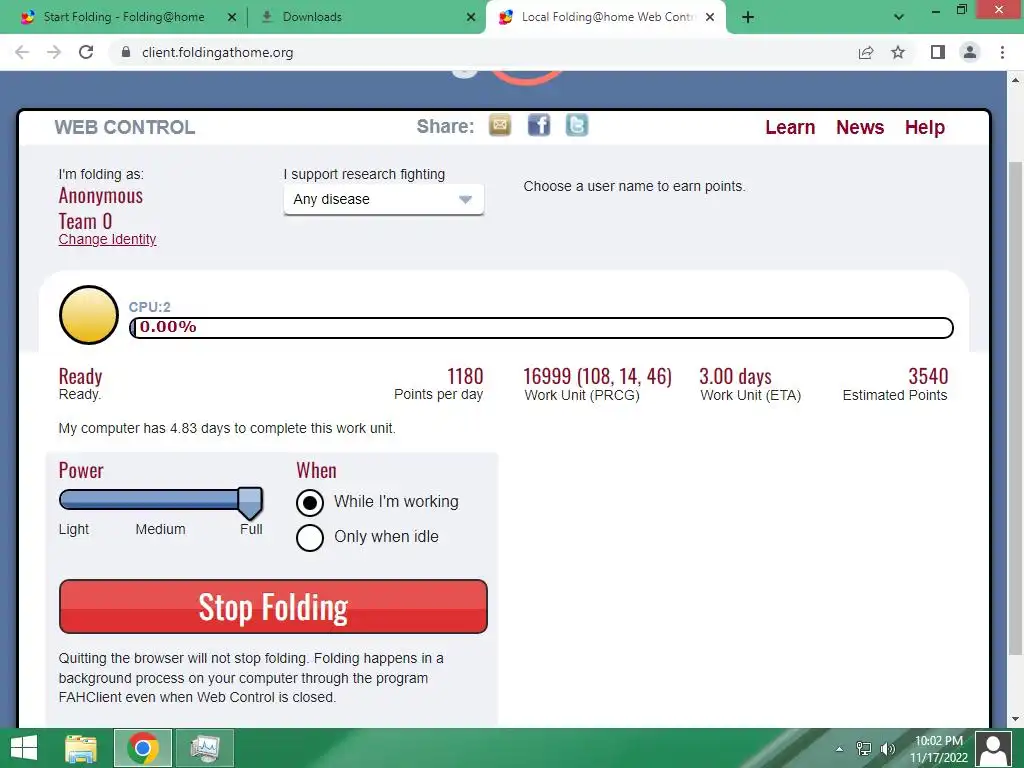Close the Downloads tab
Screen dimensions: 1024x768
tap(471, 17)
